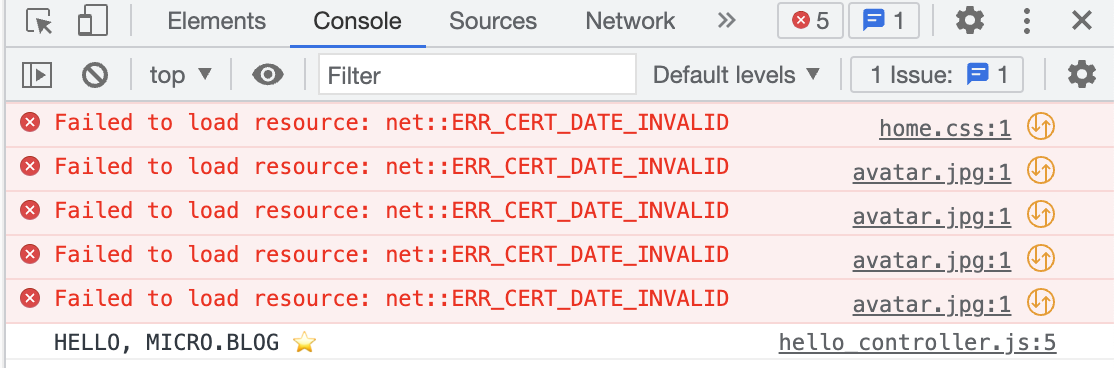This screenshot has height=368, width=1114.
Task: Show the console sidebar icon
Action: [37, 75]
